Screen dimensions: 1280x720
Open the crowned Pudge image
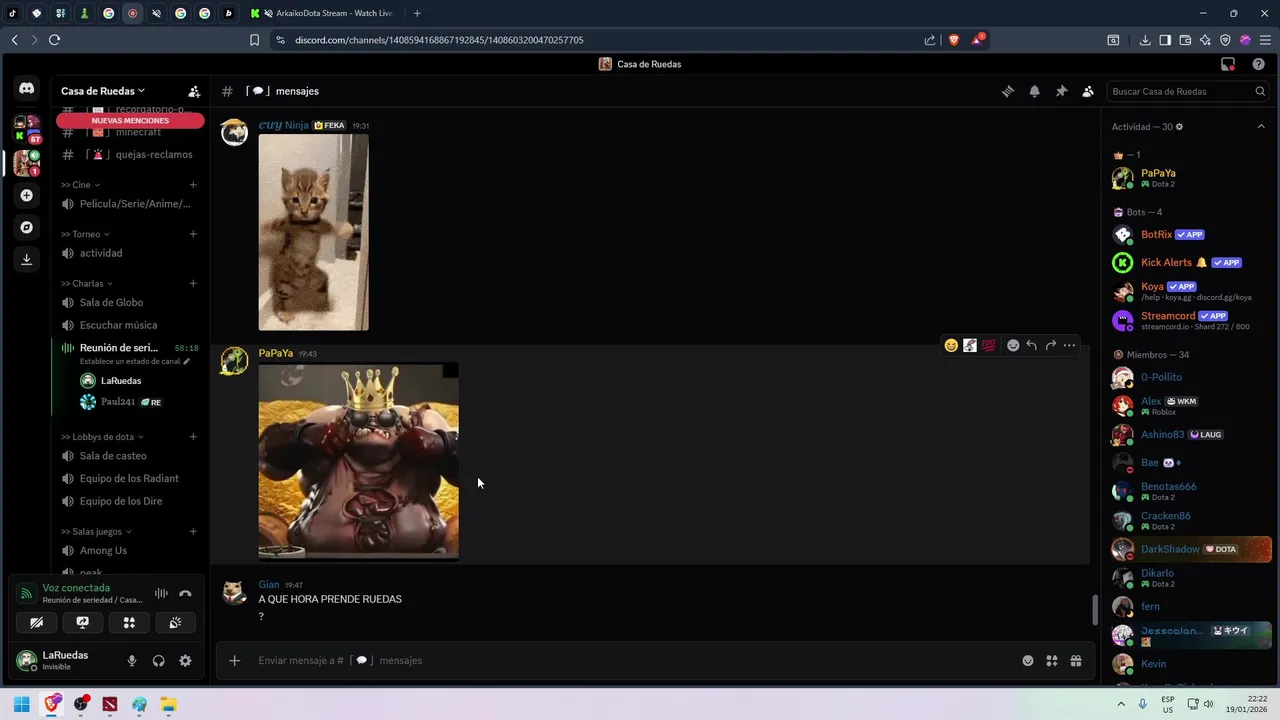358,461
